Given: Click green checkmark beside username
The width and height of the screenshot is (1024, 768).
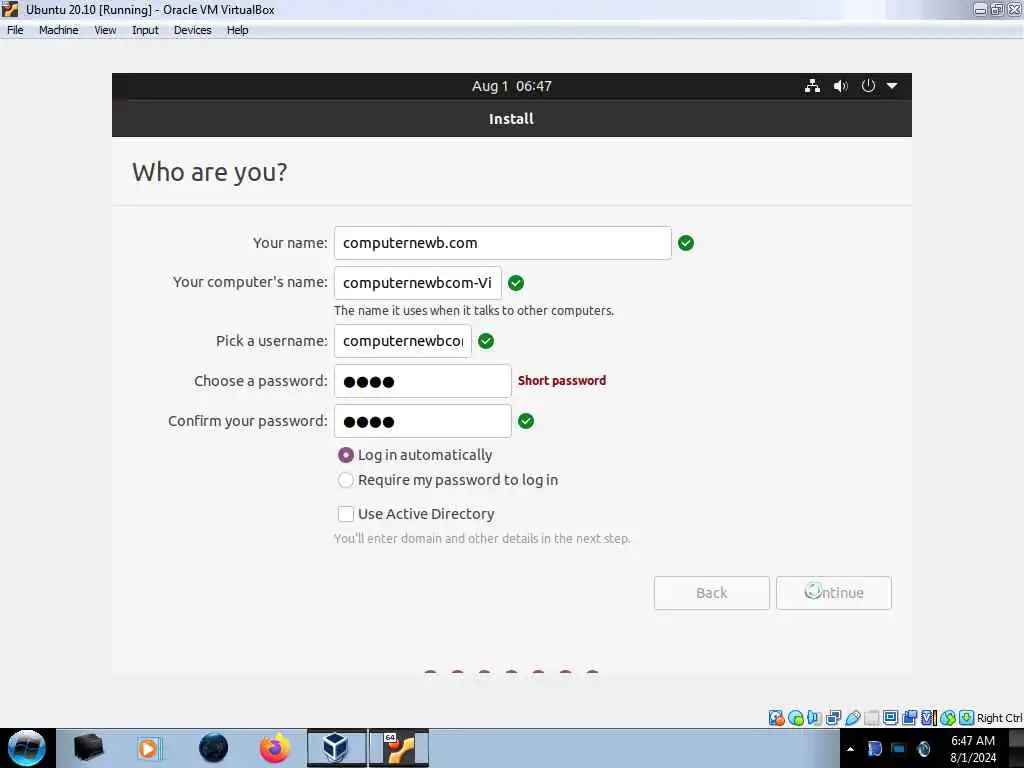Looking at the screenshot, I should (486, 341).
